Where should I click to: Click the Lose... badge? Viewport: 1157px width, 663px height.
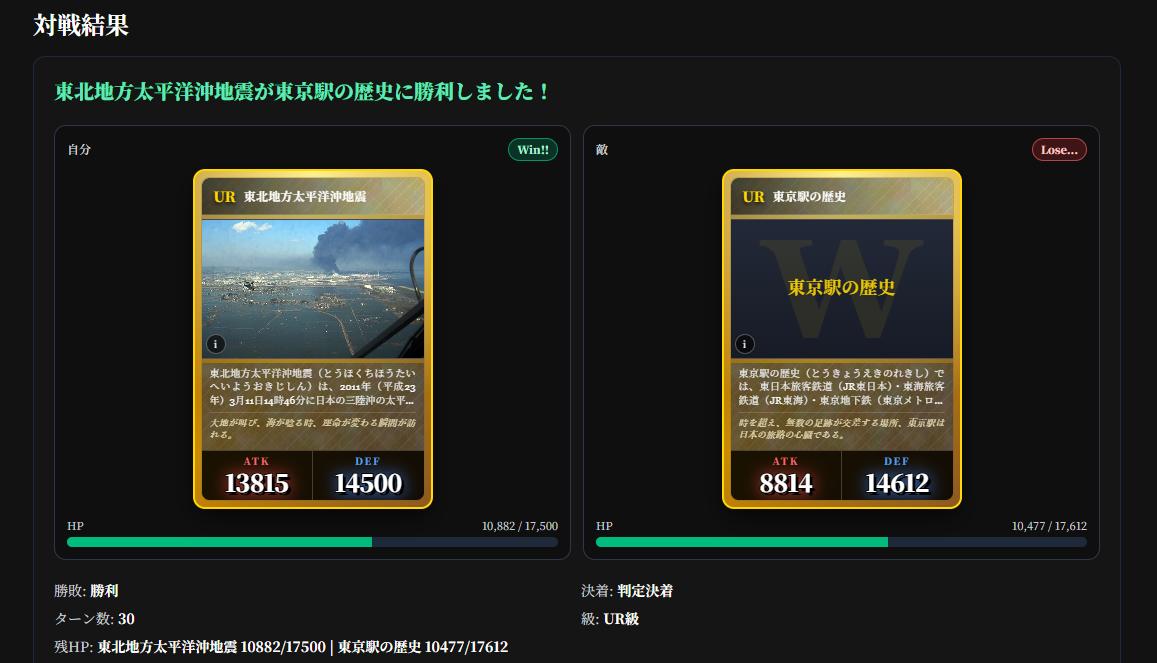point(1059,150)
